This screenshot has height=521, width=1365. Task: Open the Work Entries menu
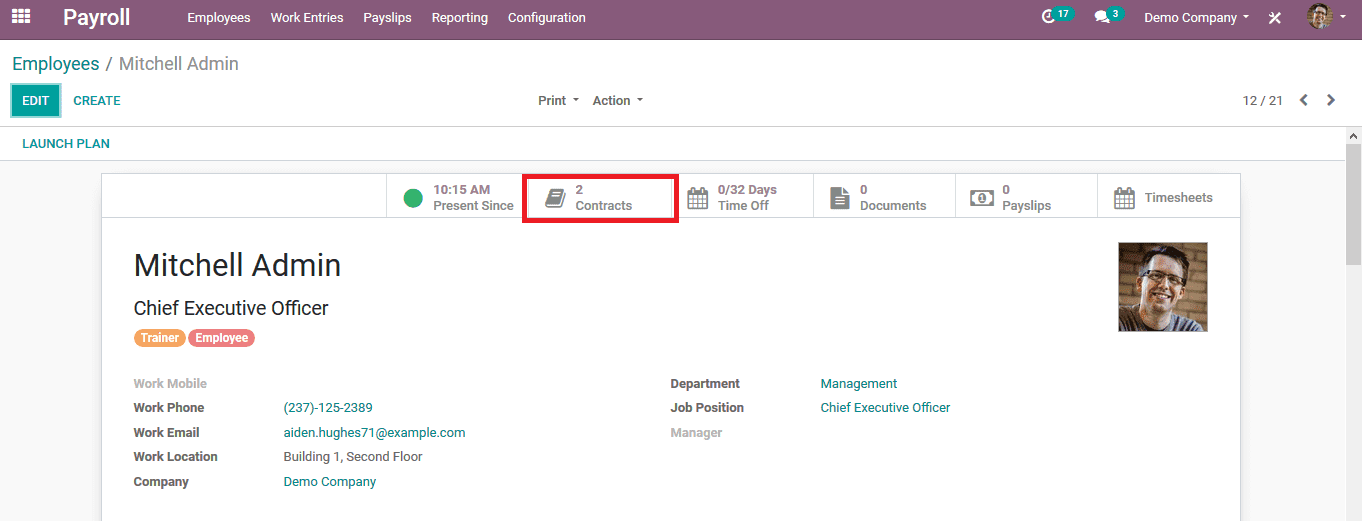(307, 18)
